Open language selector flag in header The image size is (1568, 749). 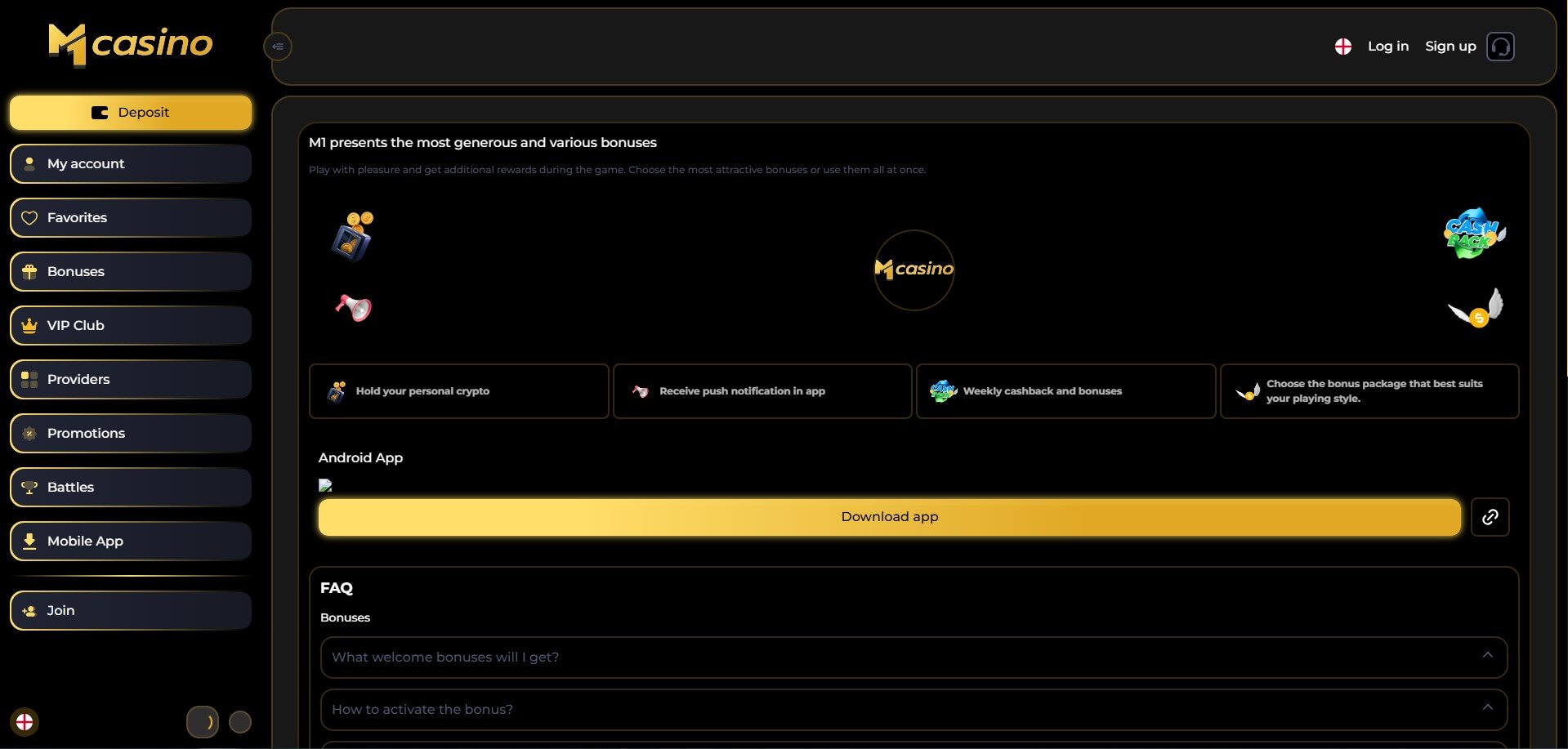pyautogui.click(x=1343, y=47)
